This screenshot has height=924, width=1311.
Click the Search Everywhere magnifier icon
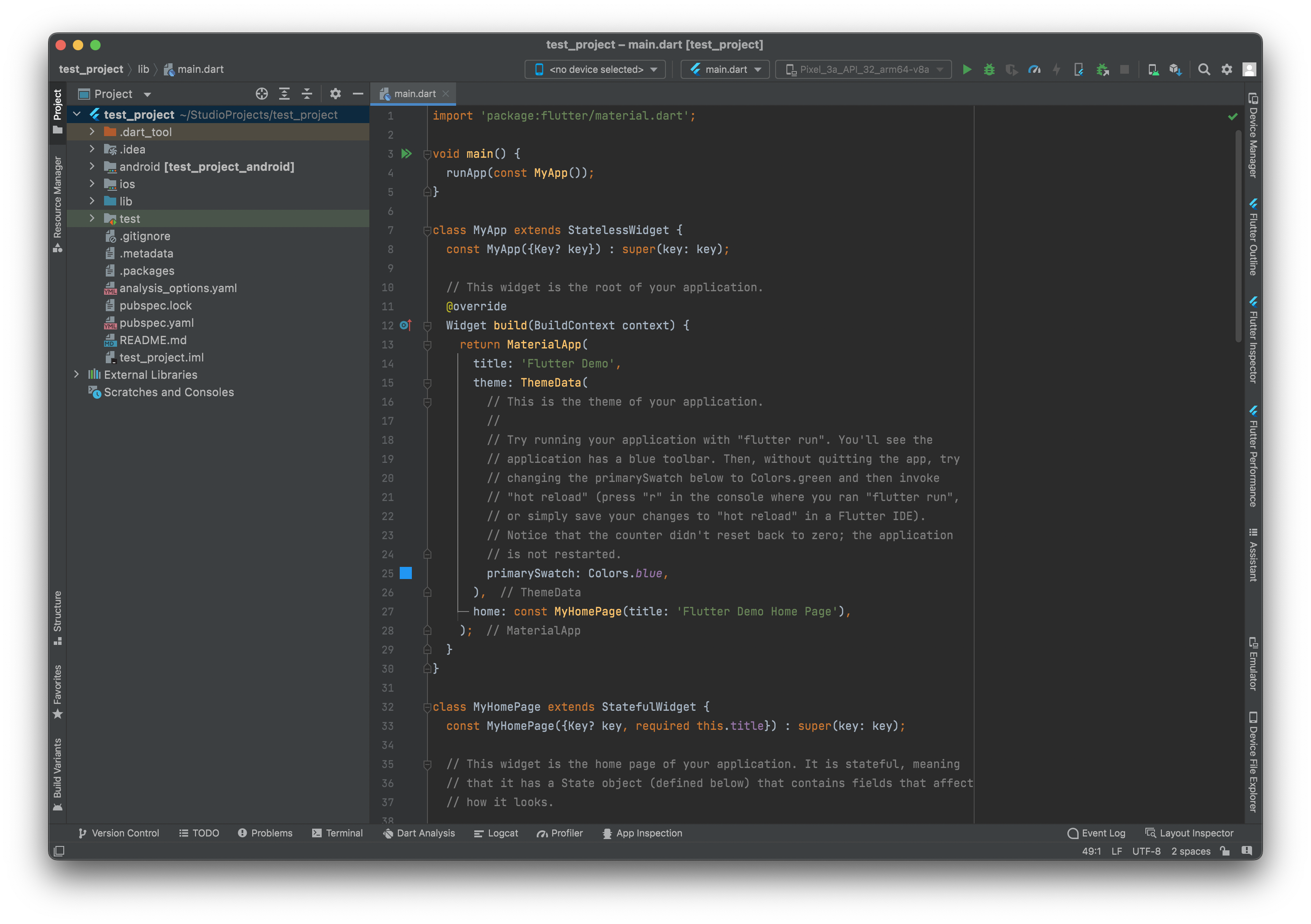point(1203,70)
